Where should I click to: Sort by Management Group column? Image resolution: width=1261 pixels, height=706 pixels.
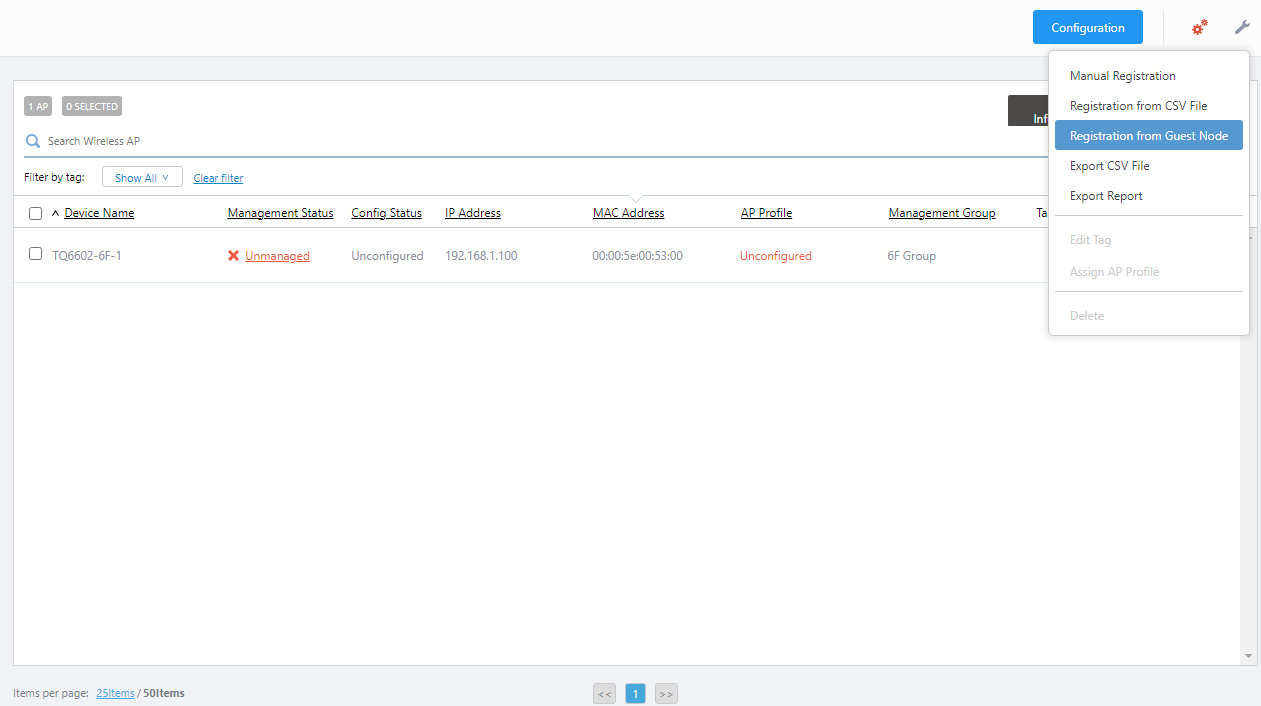coord(942,213)
